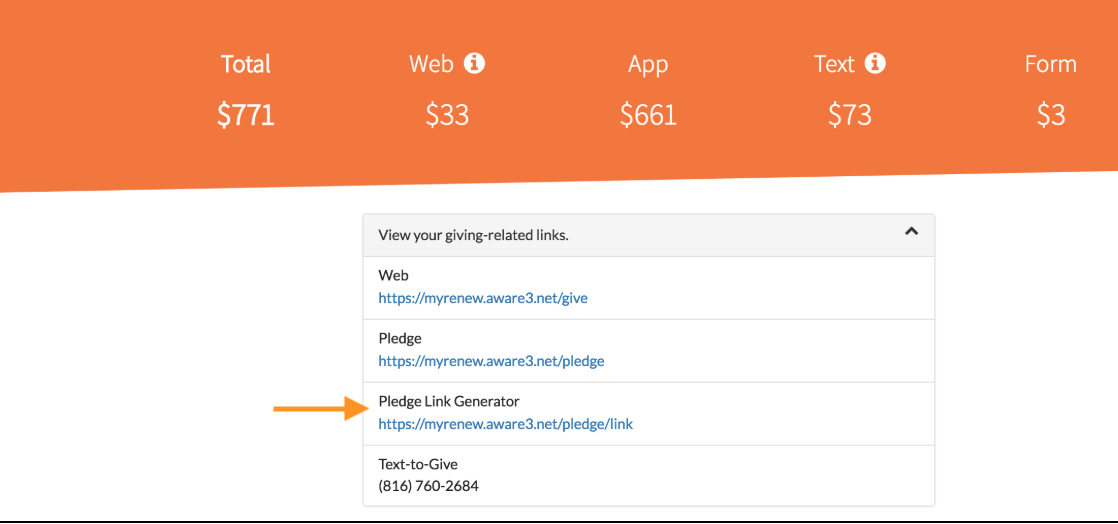Viewport: 1118px width, 524px height.
Task: Click the $73 Text amount
Action: click(x=850, y=115)
